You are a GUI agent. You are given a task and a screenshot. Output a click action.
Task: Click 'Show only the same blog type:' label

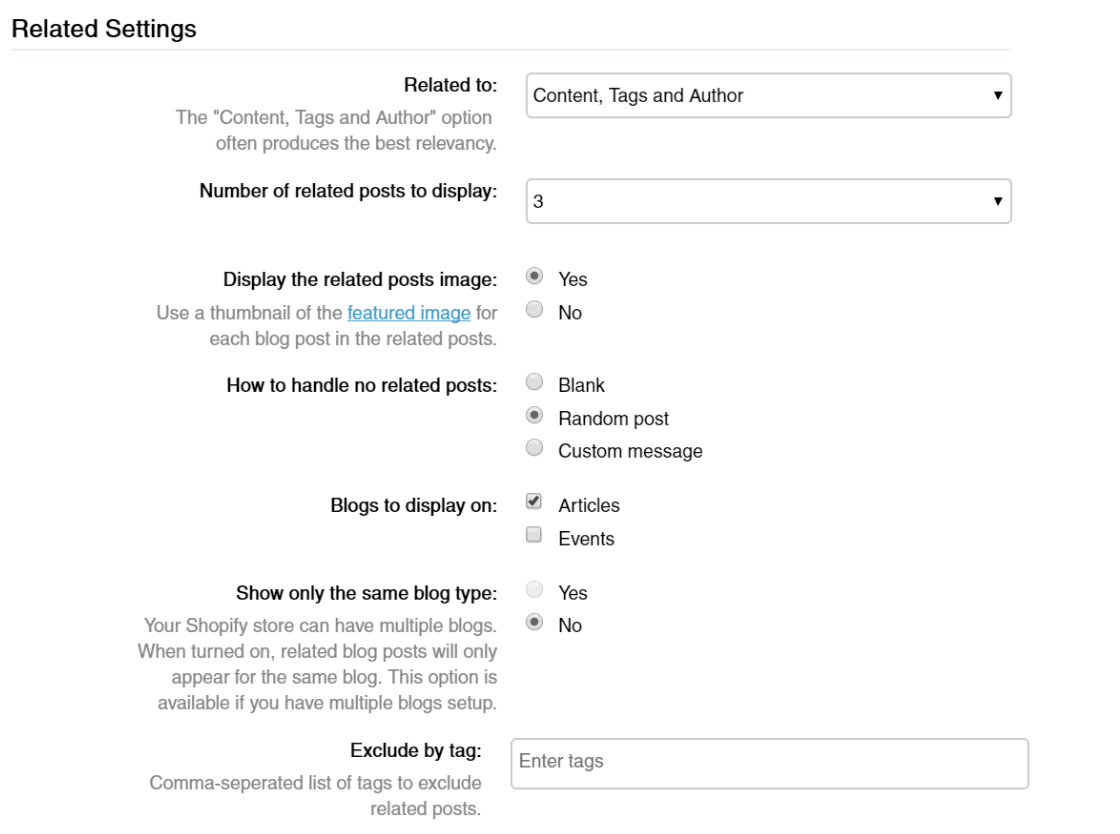[x=366, y=593]
